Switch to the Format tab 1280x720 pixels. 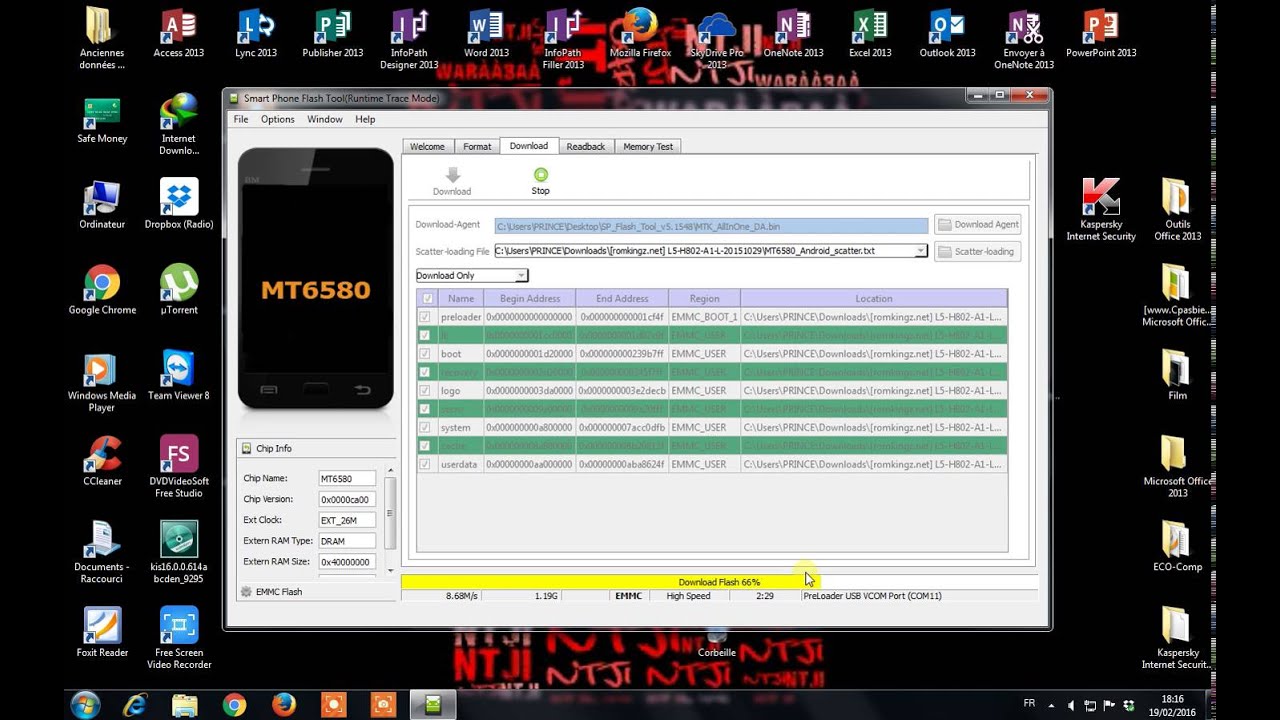477,147
